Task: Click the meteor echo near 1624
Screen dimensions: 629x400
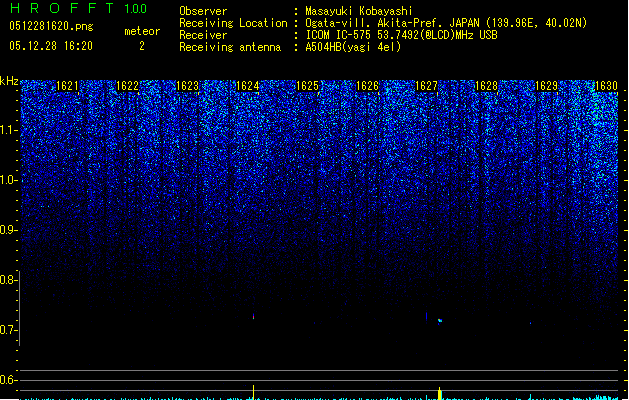Action: click(254, 317)
